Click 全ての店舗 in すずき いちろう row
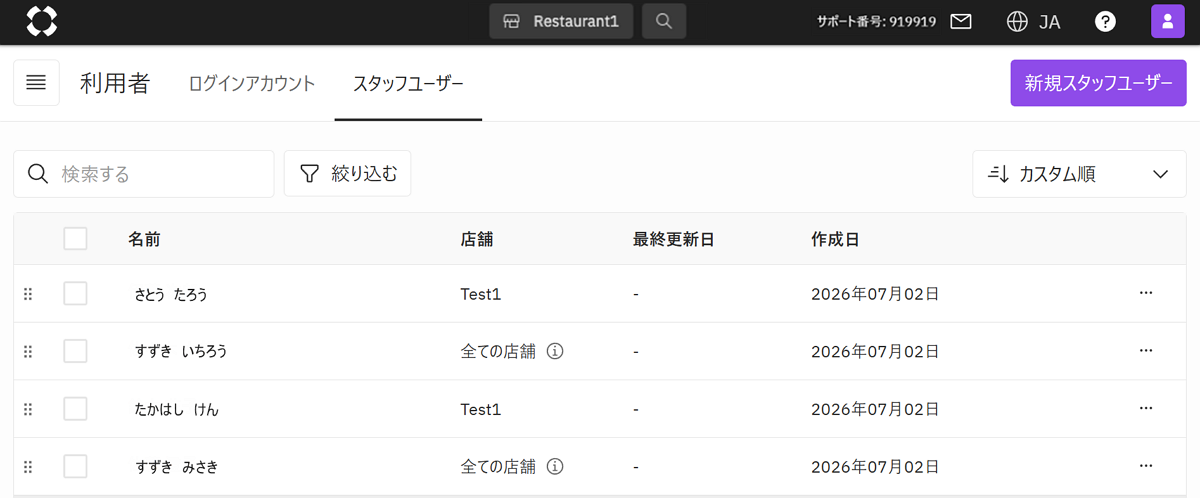 pyautogui.click(x=498, y=351)
